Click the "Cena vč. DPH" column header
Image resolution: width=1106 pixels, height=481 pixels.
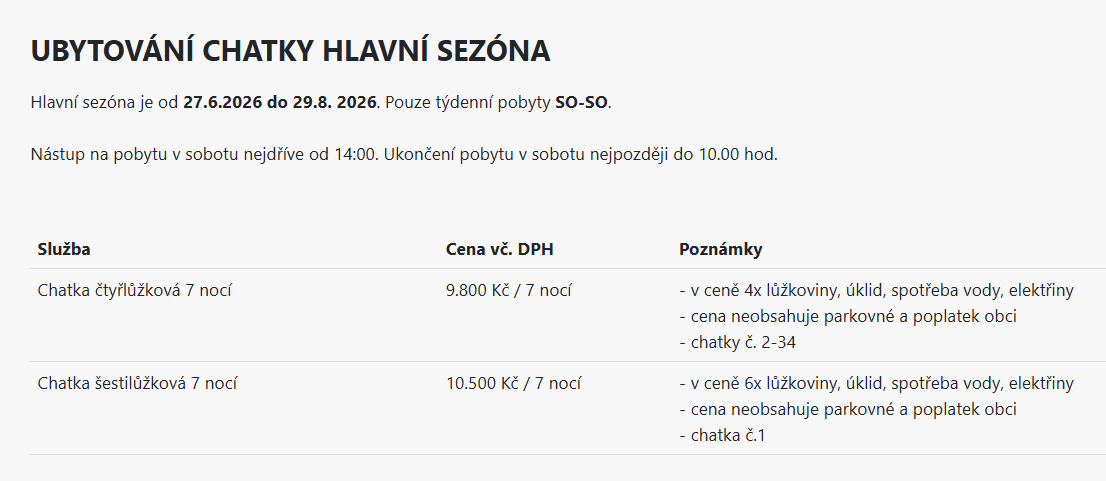(x=499, y=249)
